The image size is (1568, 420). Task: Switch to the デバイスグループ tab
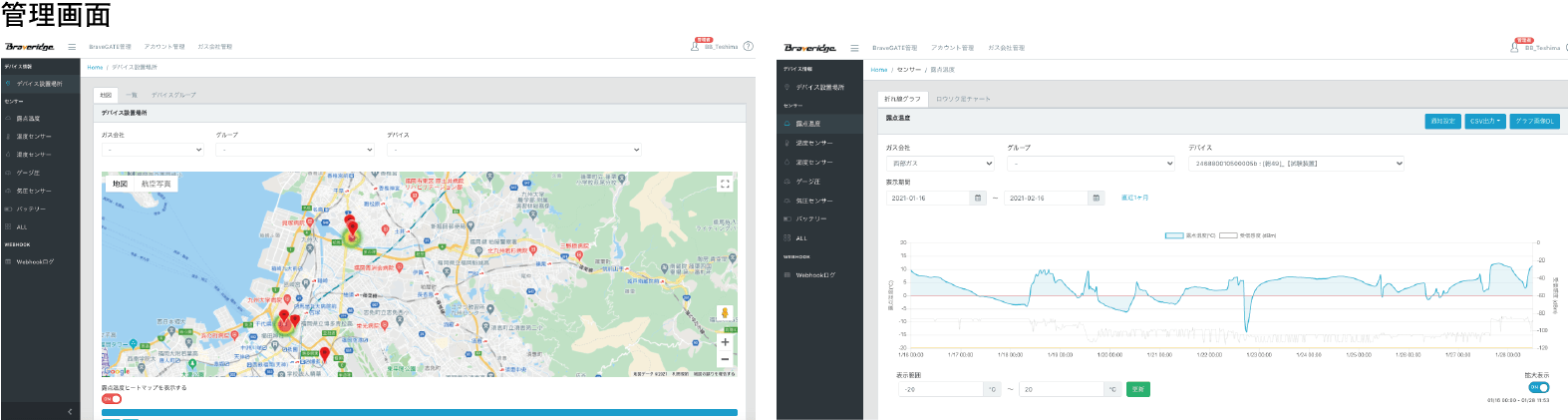[173, 95]
